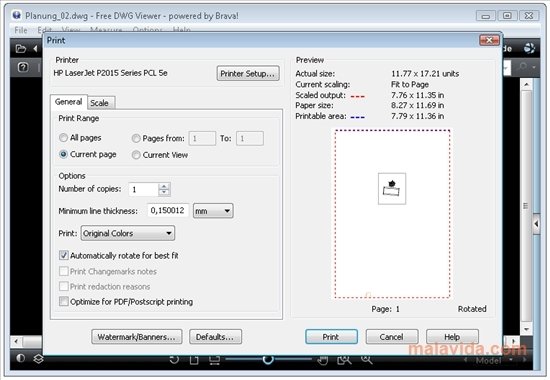Click the vertical scrollbar up arrow
The height and width of the screenshot is (380, 550).
pyautogui.click(x=526, y=84)
